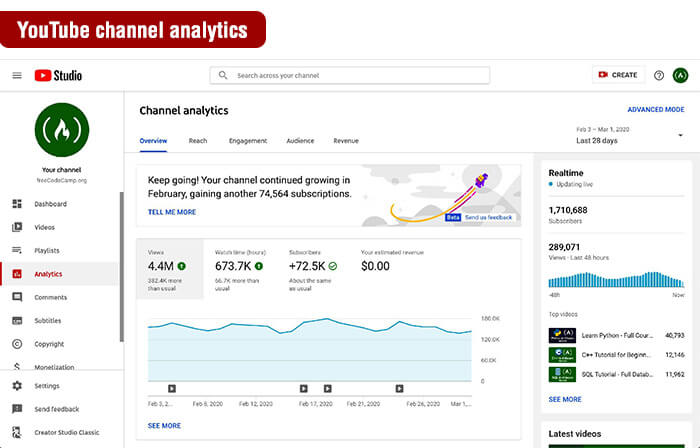Select the Subscribers metric card

click(x=315, y=269)
